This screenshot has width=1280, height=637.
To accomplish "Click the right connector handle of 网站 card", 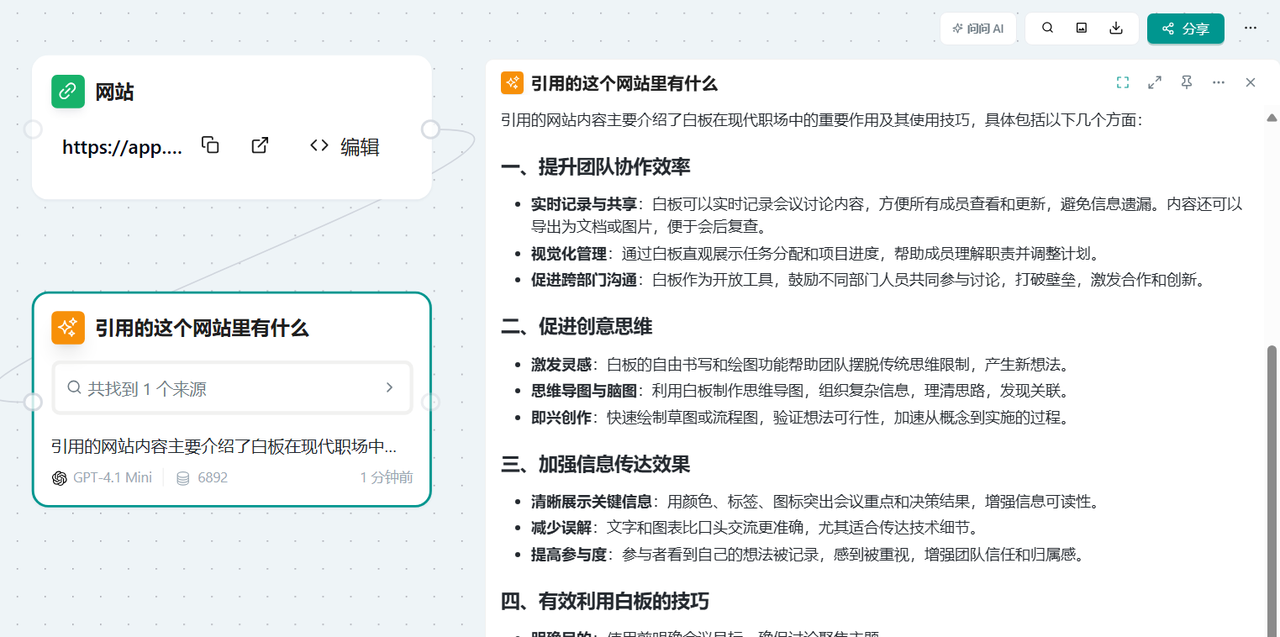I will 431,129.
